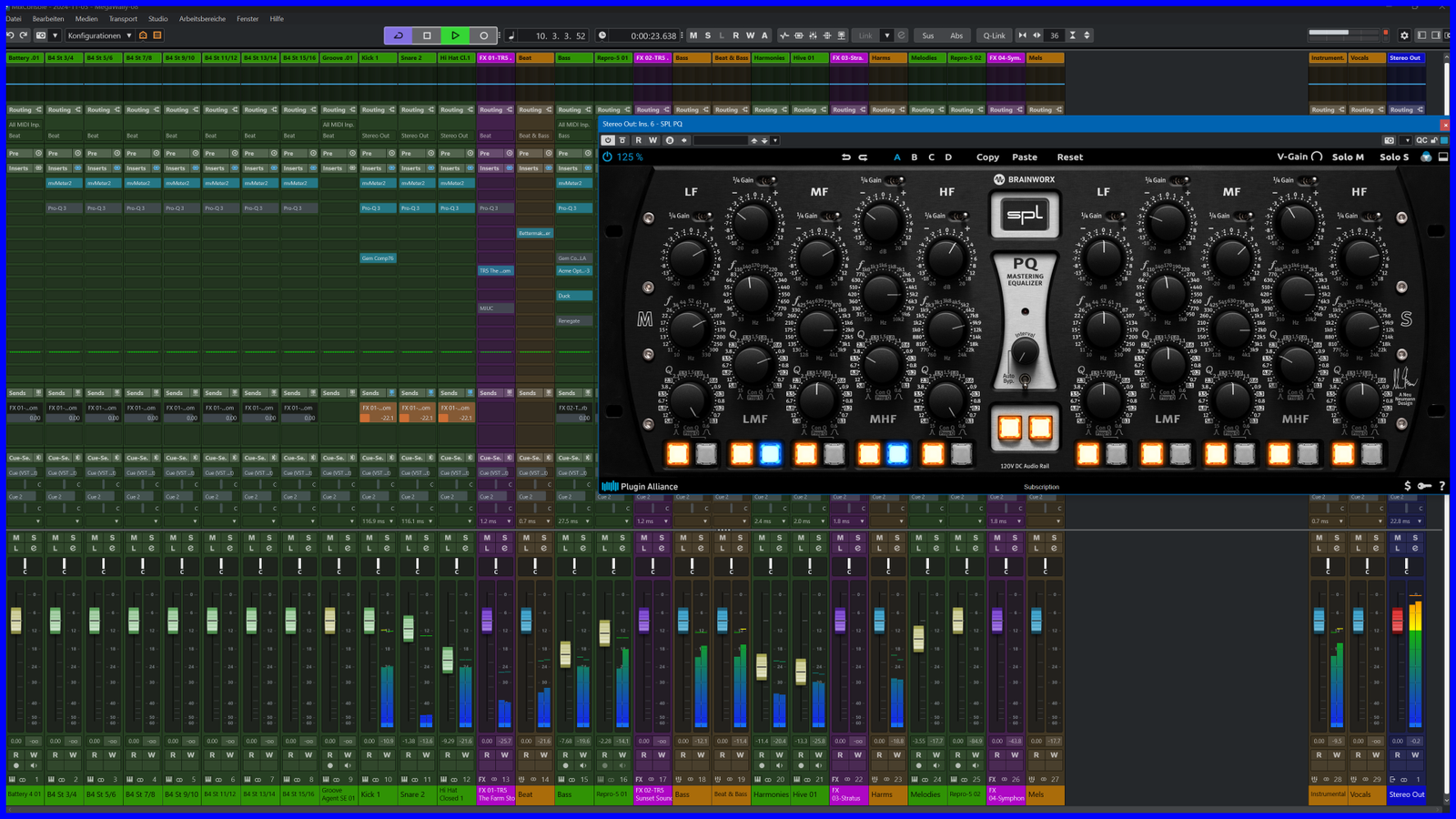Open the 116.9 ms latency dropdown on Kick 1
1456x819 pixels.
pyautogui.click(x=378, y=521)
